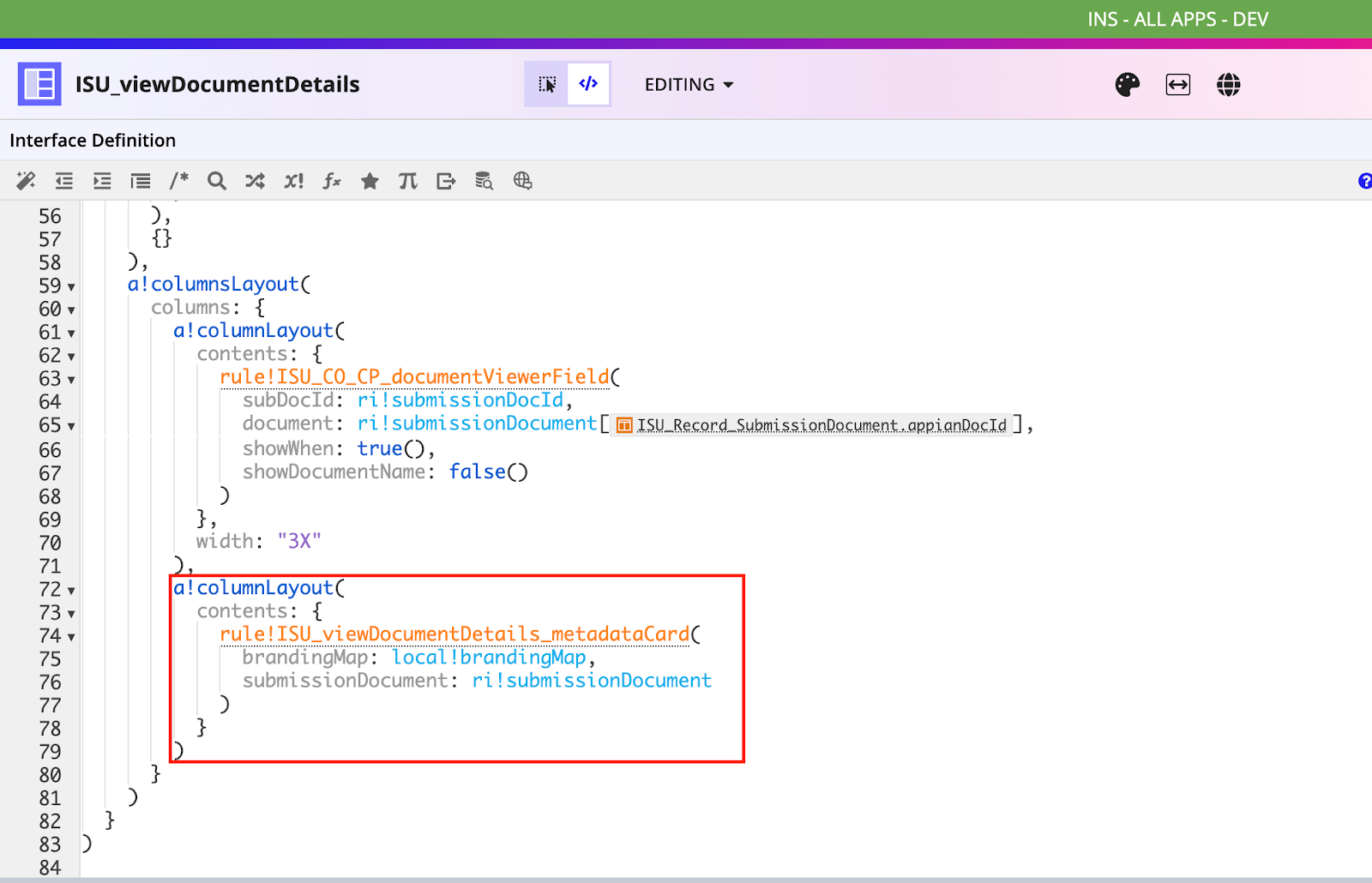This screenshot has width=1372, height=883.
Task: Switch to Design Mode view
Action: point(547,84)
